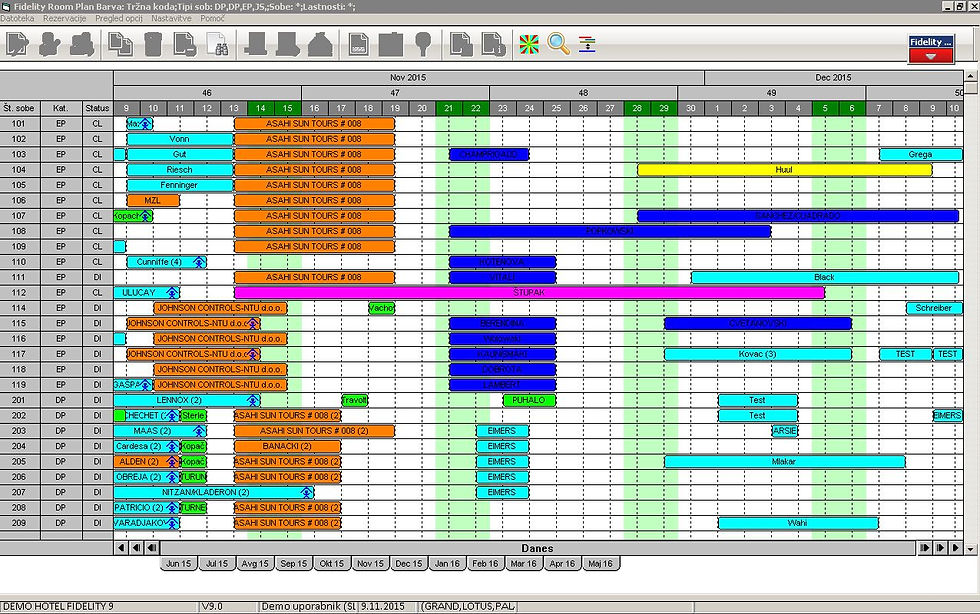Viewport: 980px width, 614px height.
Task: Open the colorful starburst color settings icon
Action: pos(529,44)
